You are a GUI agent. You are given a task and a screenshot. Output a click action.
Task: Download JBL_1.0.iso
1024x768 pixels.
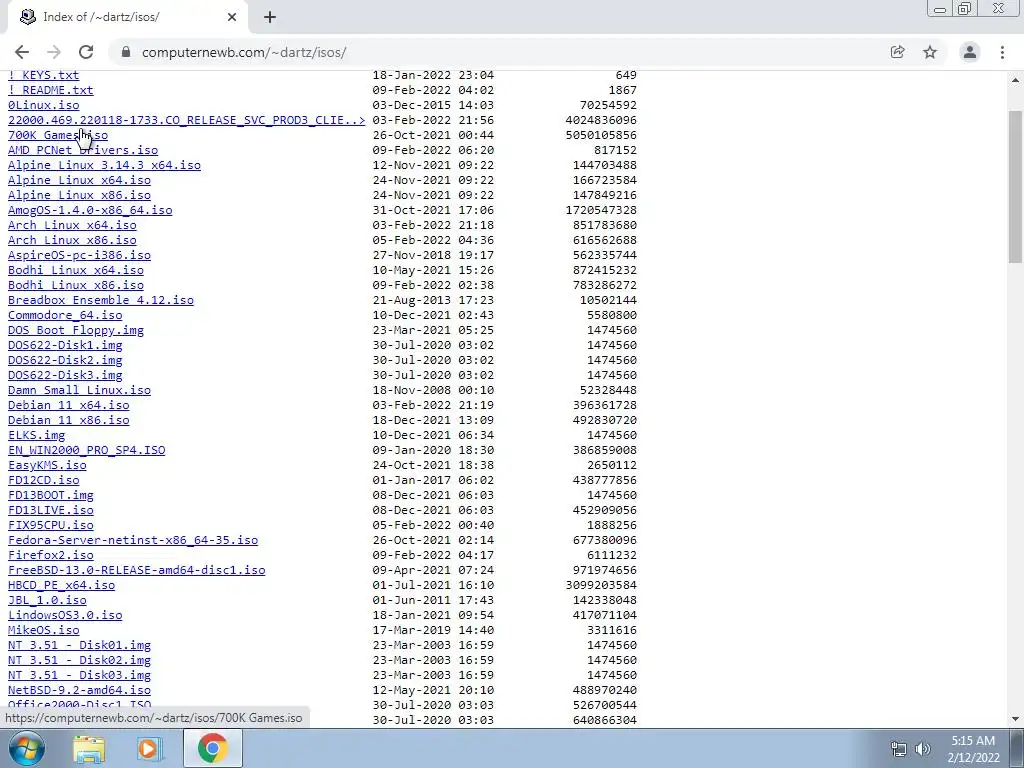pos(47,601)
